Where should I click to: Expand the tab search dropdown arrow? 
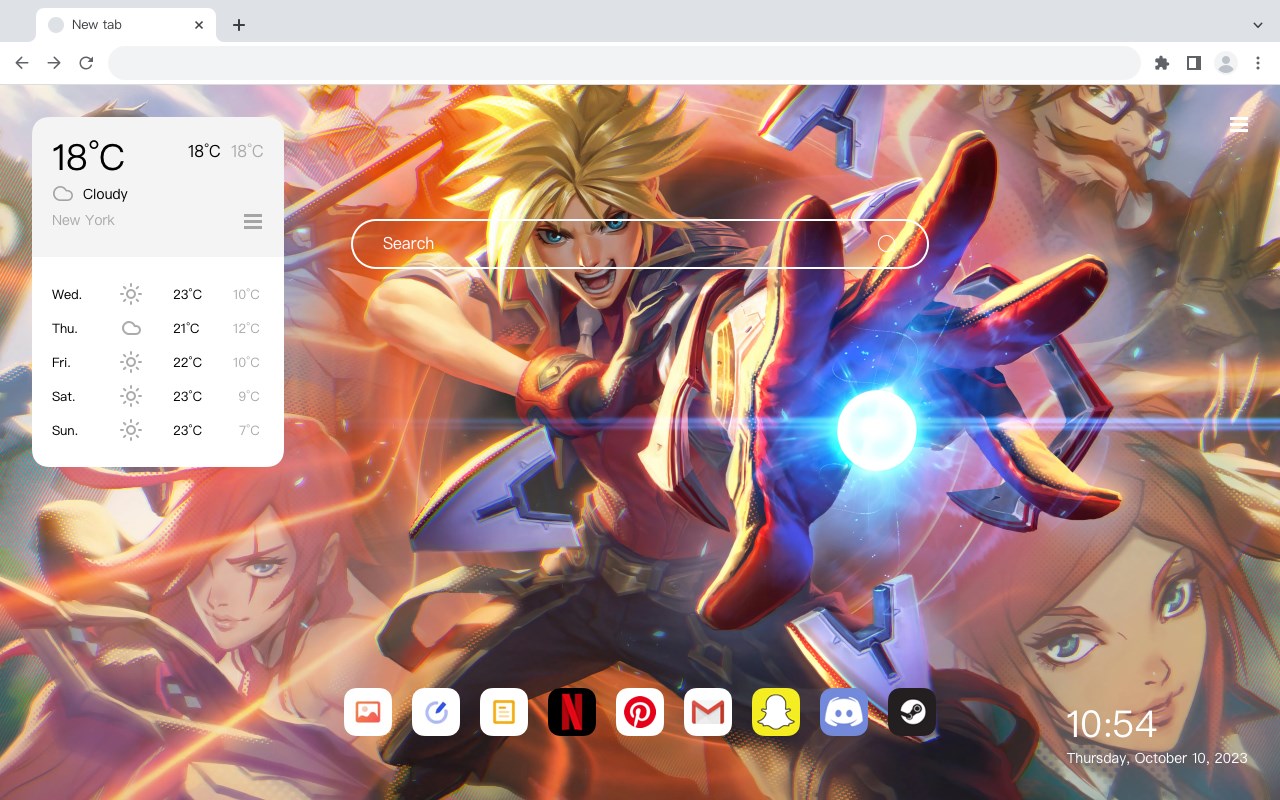[1258, 24]
